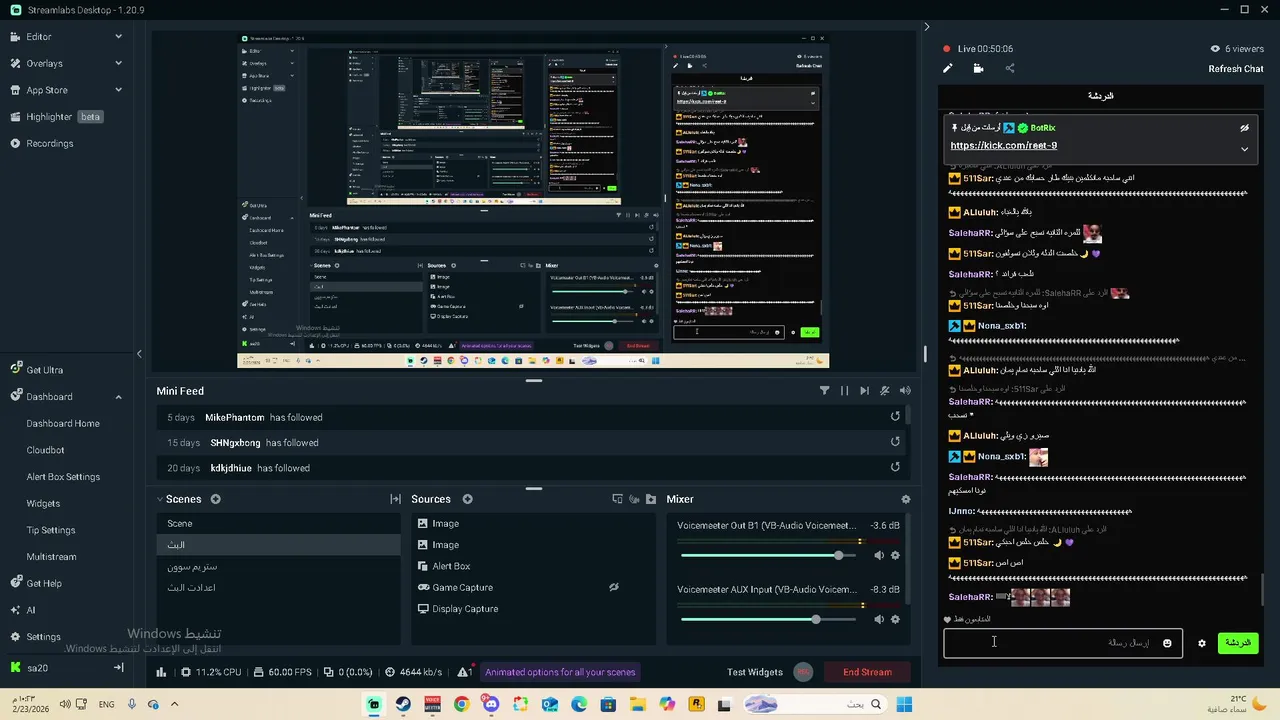Click Get Ultra in sidebar
Image resolution: width=1280 pixels, height=720 pixels.
[x=44, y=370]
